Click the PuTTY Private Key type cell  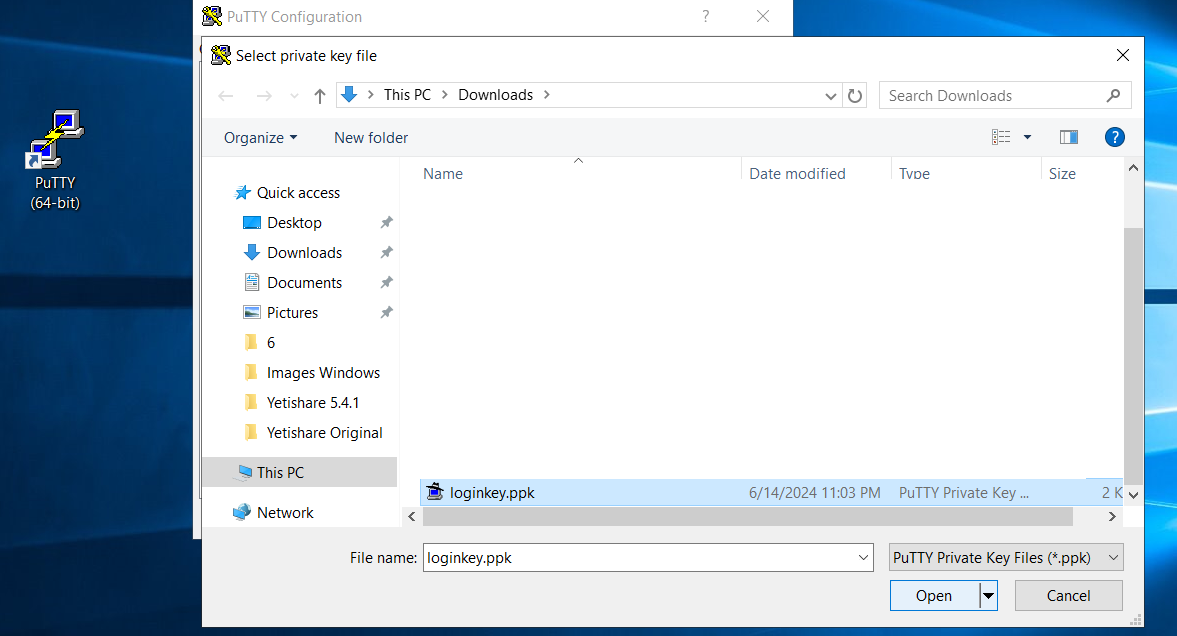point(964,493)
